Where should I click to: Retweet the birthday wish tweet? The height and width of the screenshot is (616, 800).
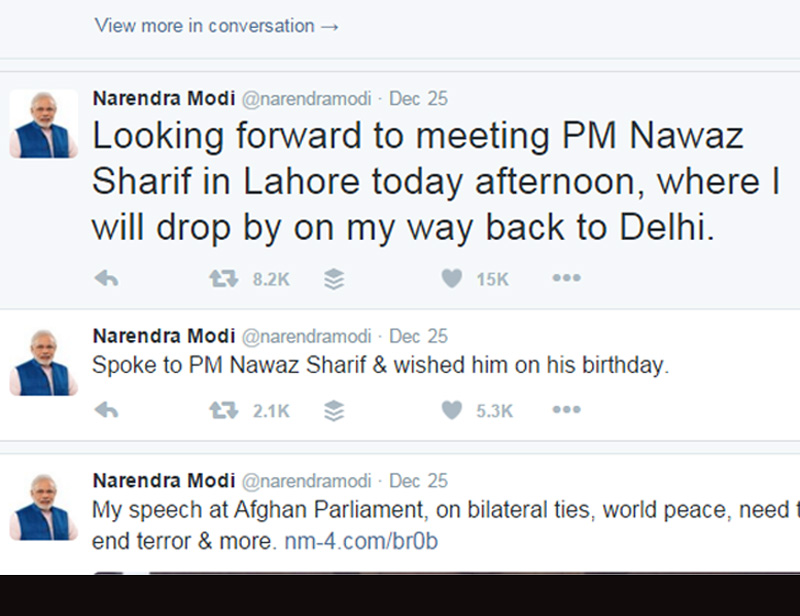[x=225, y=409]
